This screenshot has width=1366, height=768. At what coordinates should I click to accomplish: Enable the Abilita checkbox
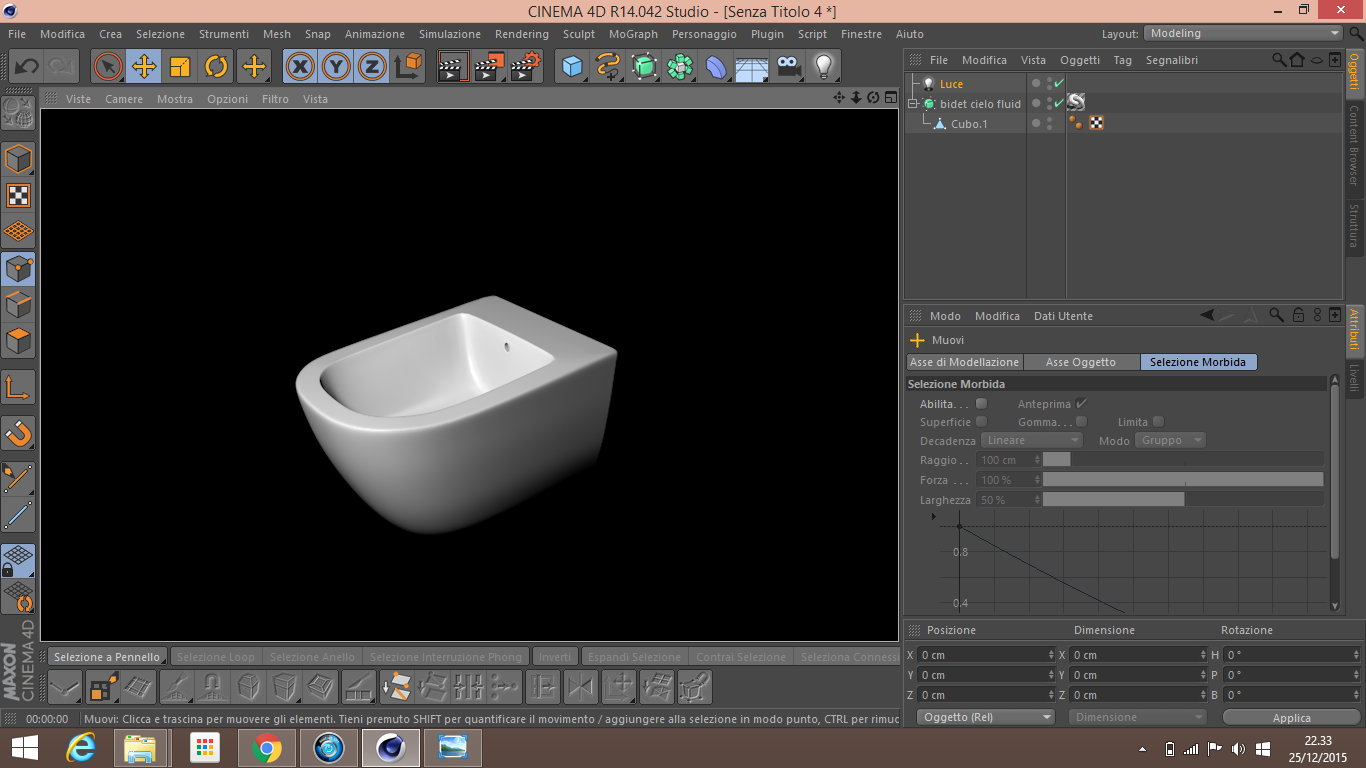pos(981,404)
